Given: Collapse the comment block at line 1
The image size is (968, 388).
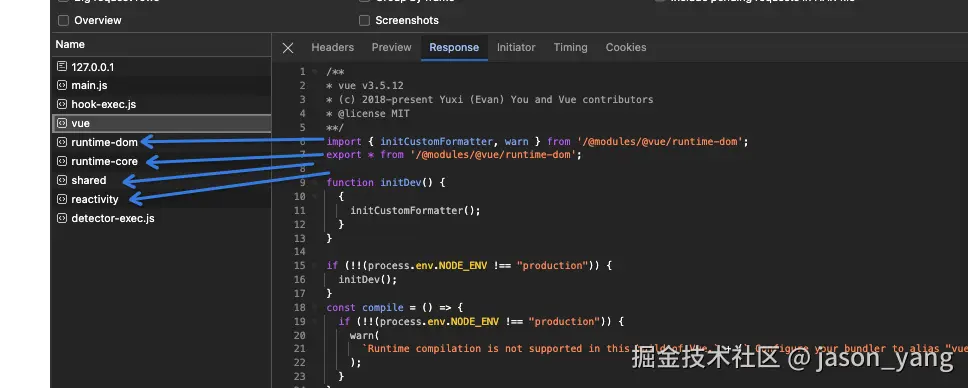Looking at the screenshot, I should coord(315,72).
